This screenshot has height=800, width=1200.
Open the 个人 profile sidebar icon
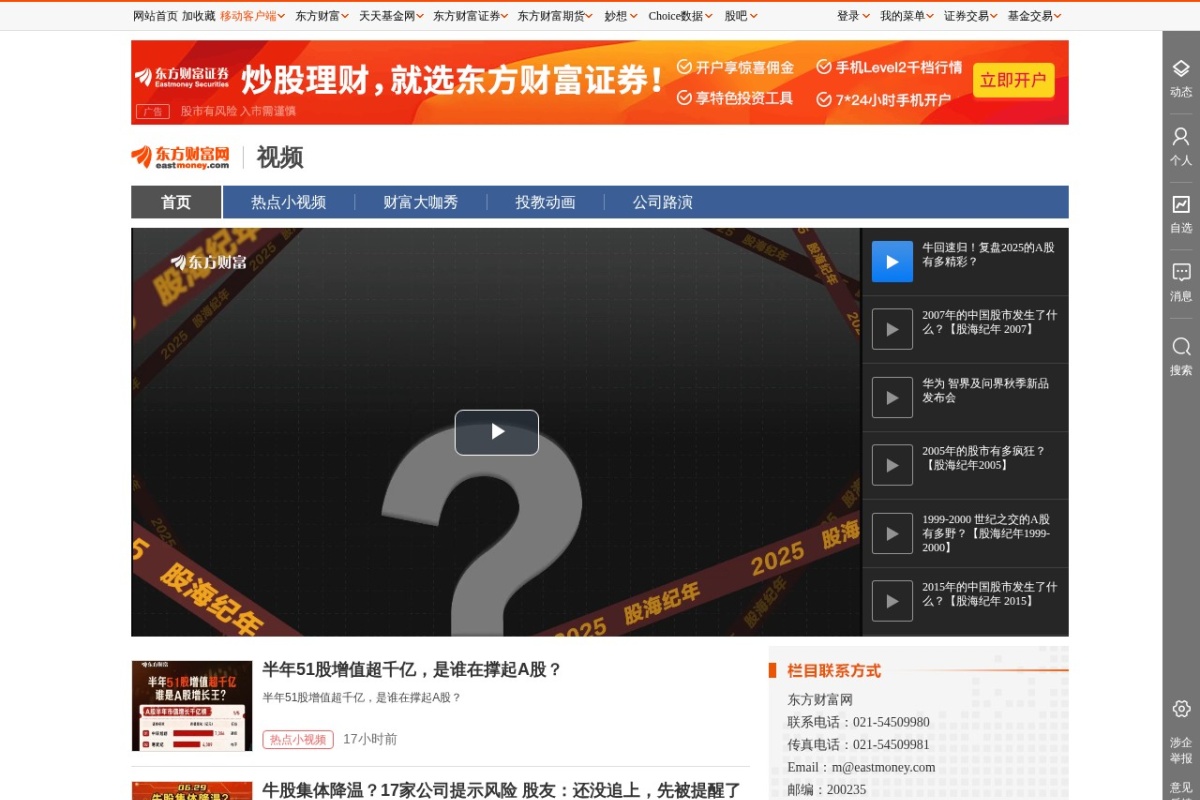coord(1181,147)
